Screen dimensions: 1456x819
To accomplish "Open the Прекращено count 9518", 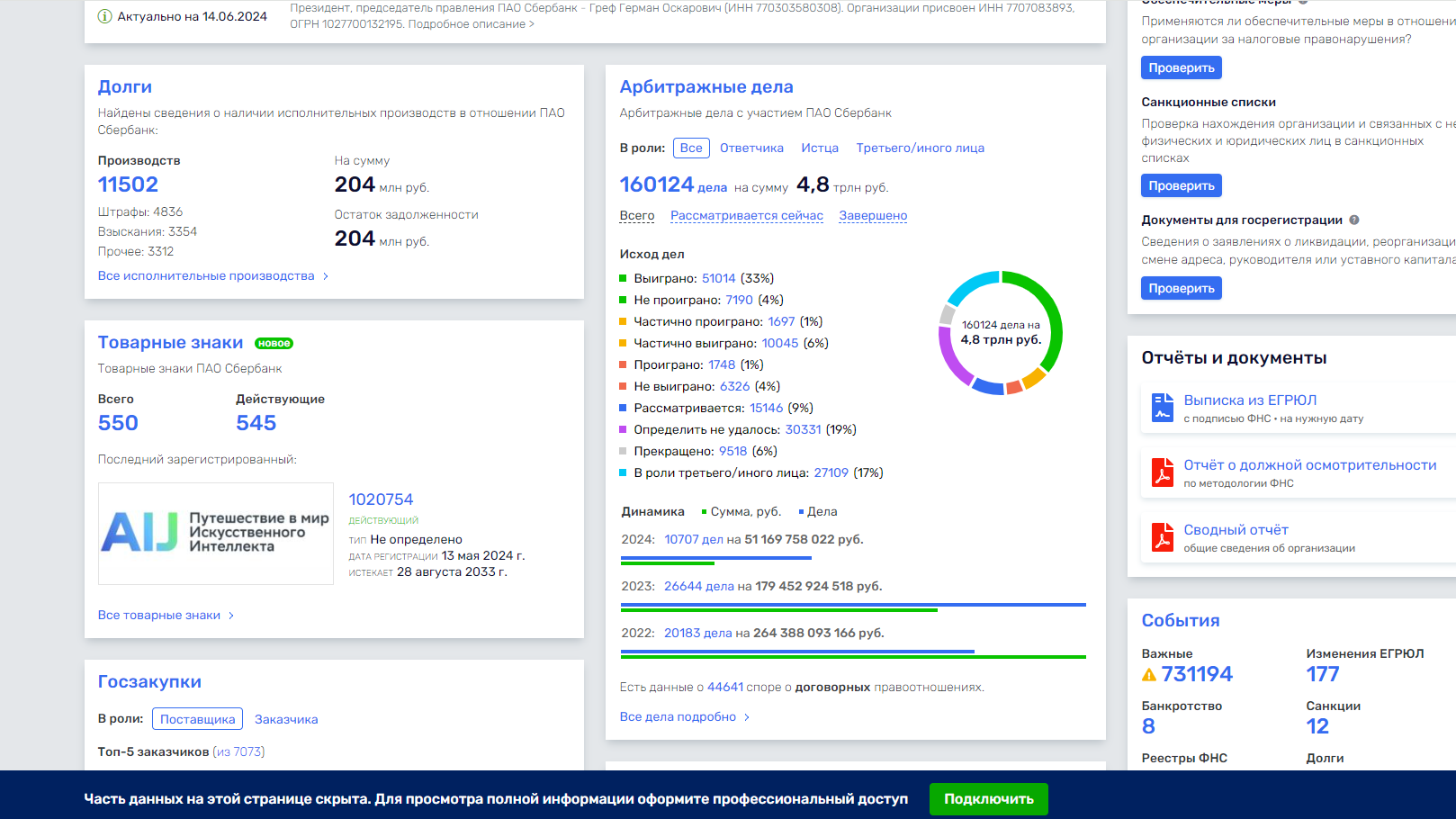I will [733, 451].
